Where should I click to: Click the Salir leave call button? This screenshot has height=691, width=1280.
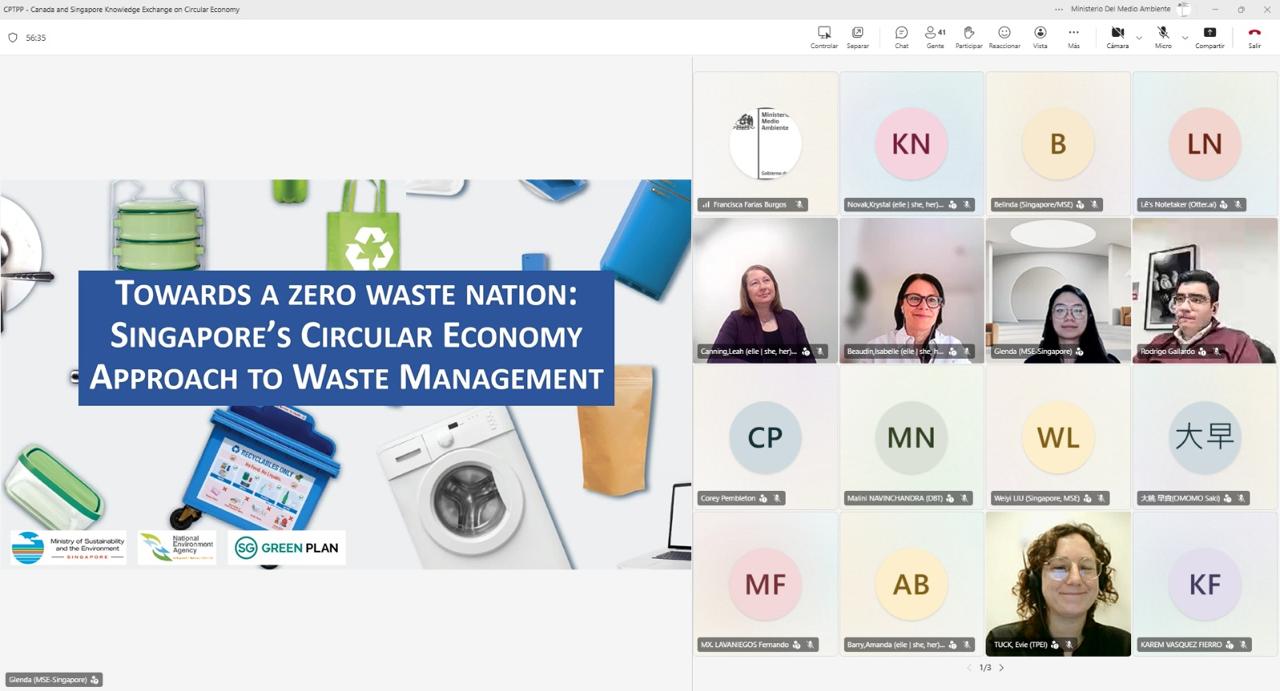1254,37
